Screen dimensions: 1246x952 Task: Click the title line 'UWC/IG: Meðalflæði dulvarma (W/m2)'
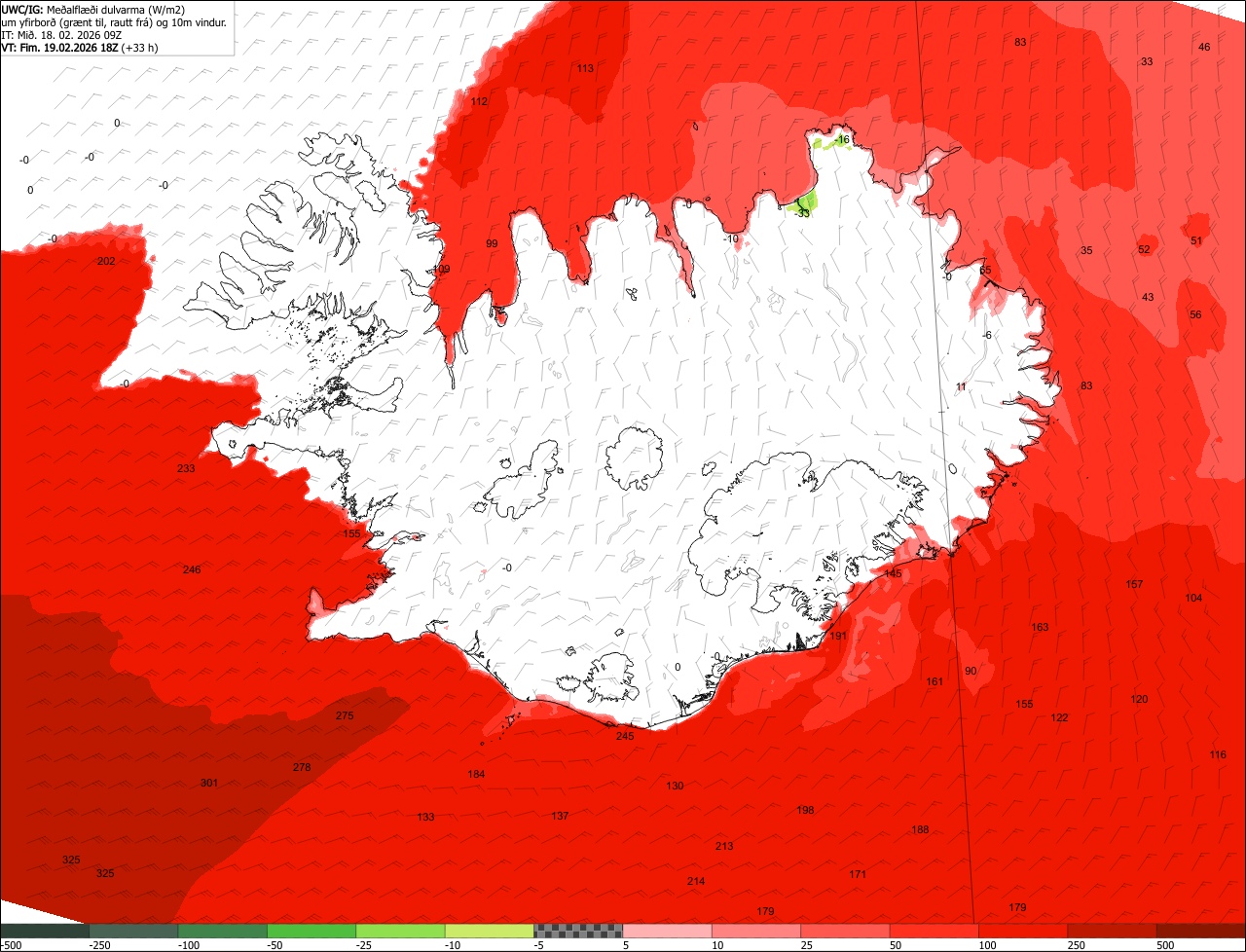[x=93, y=10]
